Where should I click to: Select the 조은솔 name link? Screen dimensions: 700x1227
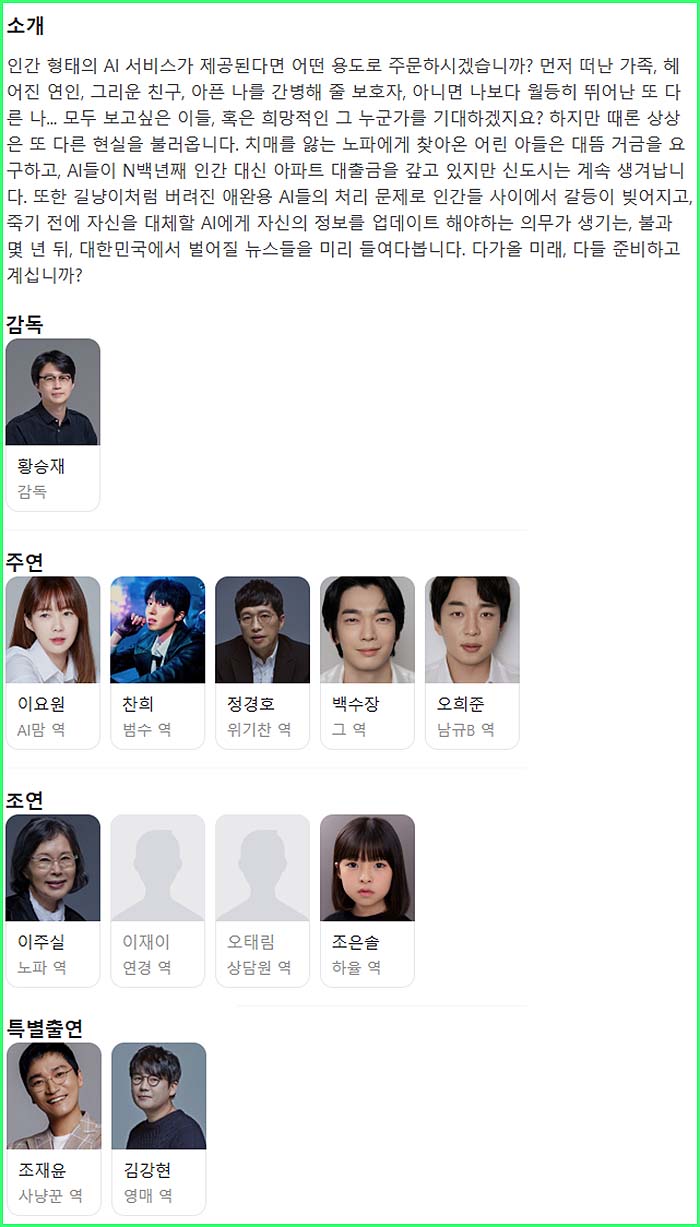356,942
